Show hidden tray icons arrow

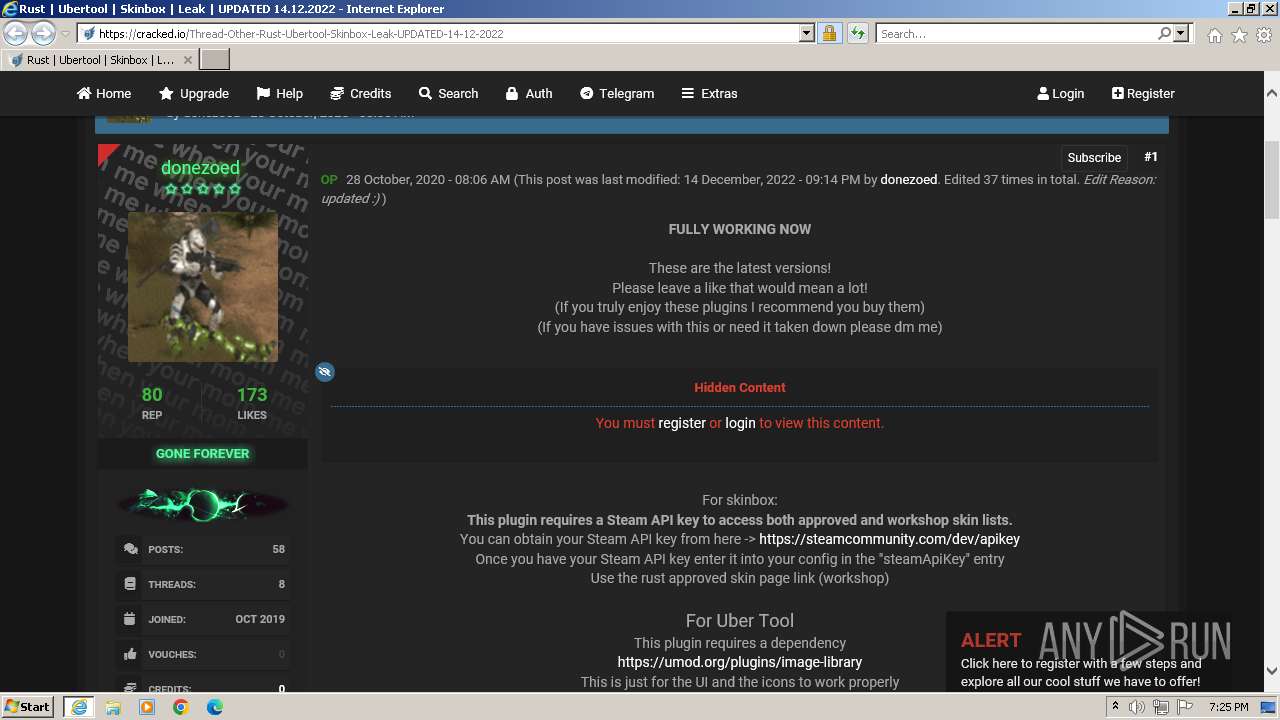(1115, 707)
